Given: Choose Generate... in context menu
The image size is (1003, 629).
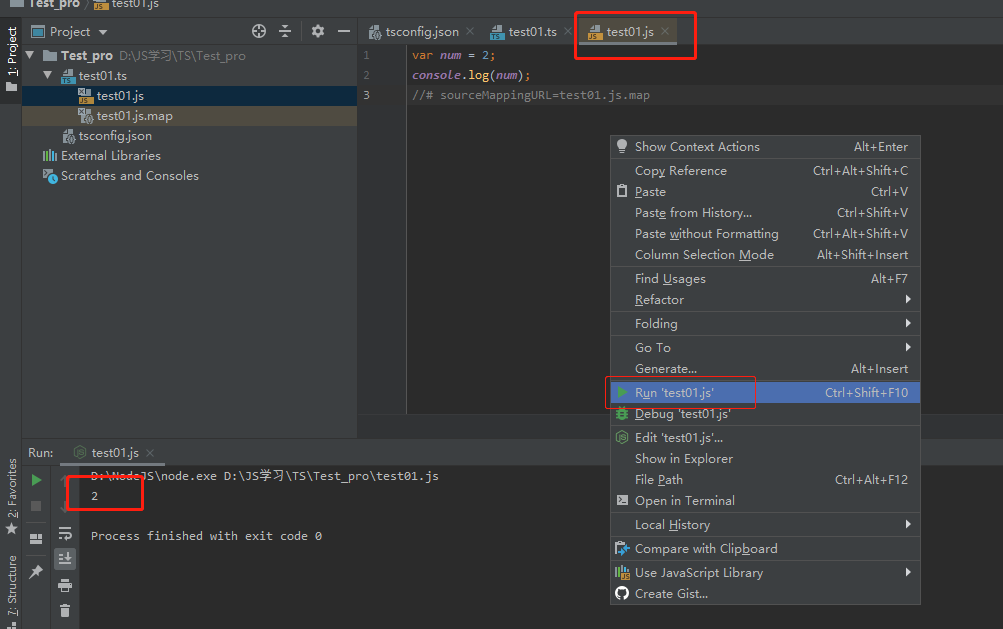Looking at the screenshot, I should pos(765,369).
